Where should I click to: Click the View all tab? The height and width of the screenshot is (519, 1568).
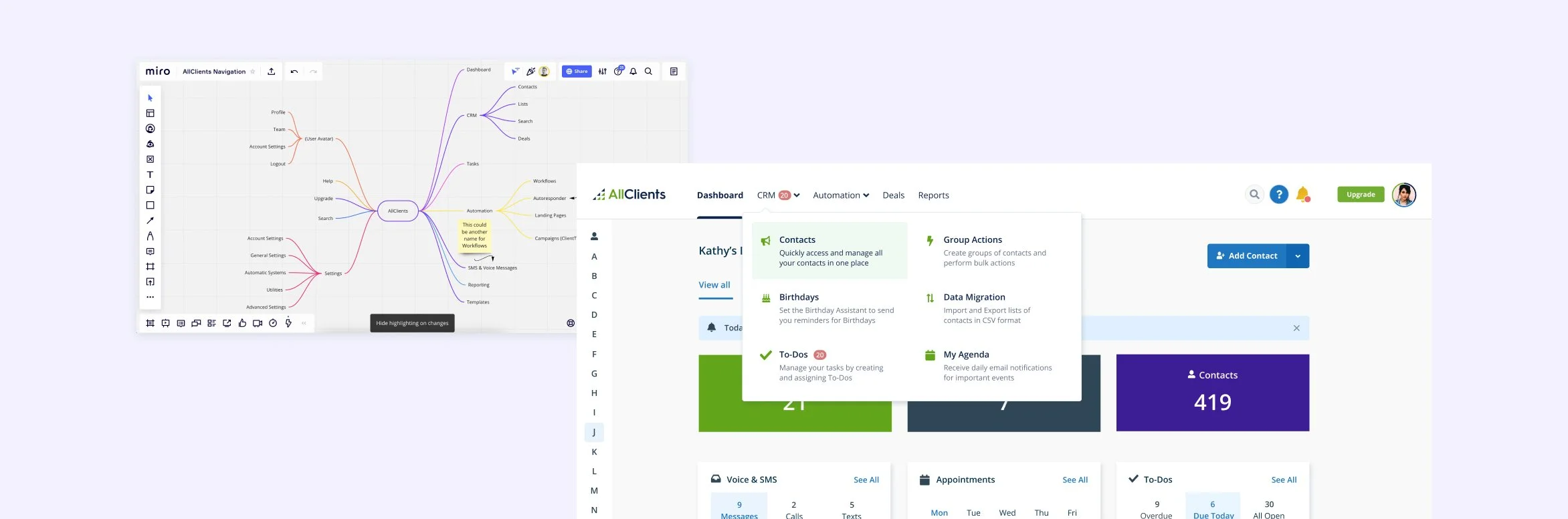point(714,285)
